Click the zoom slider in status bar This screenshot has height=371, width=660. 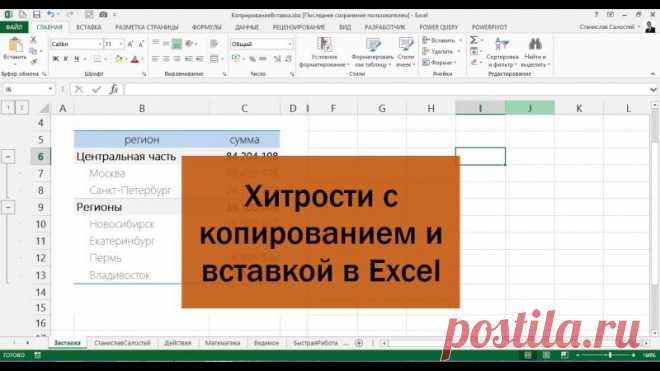click(x=610, y=356)
